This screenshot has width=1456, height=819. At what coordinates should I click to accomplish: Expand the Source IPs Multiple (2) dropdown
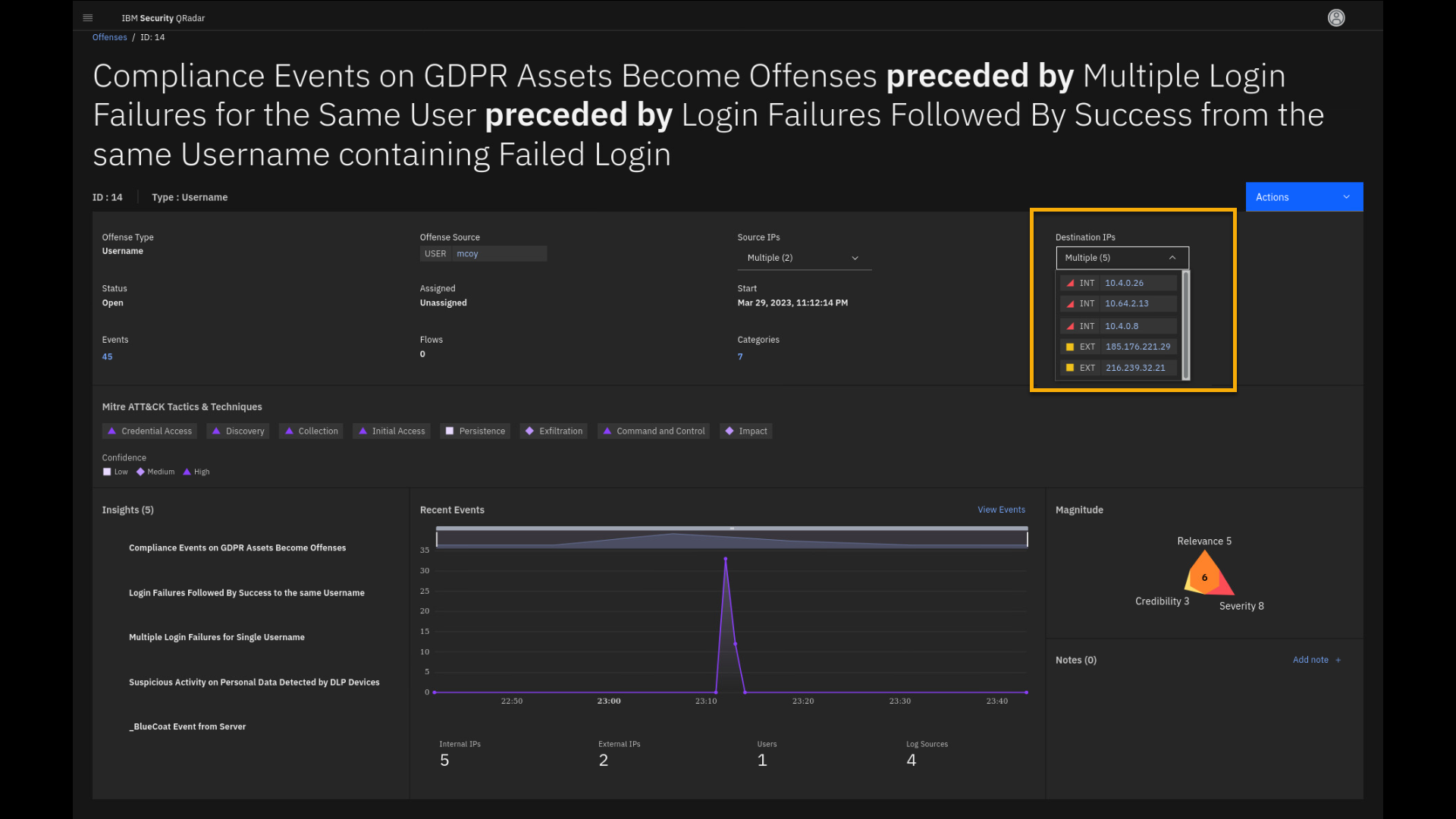tap(803, 258)
